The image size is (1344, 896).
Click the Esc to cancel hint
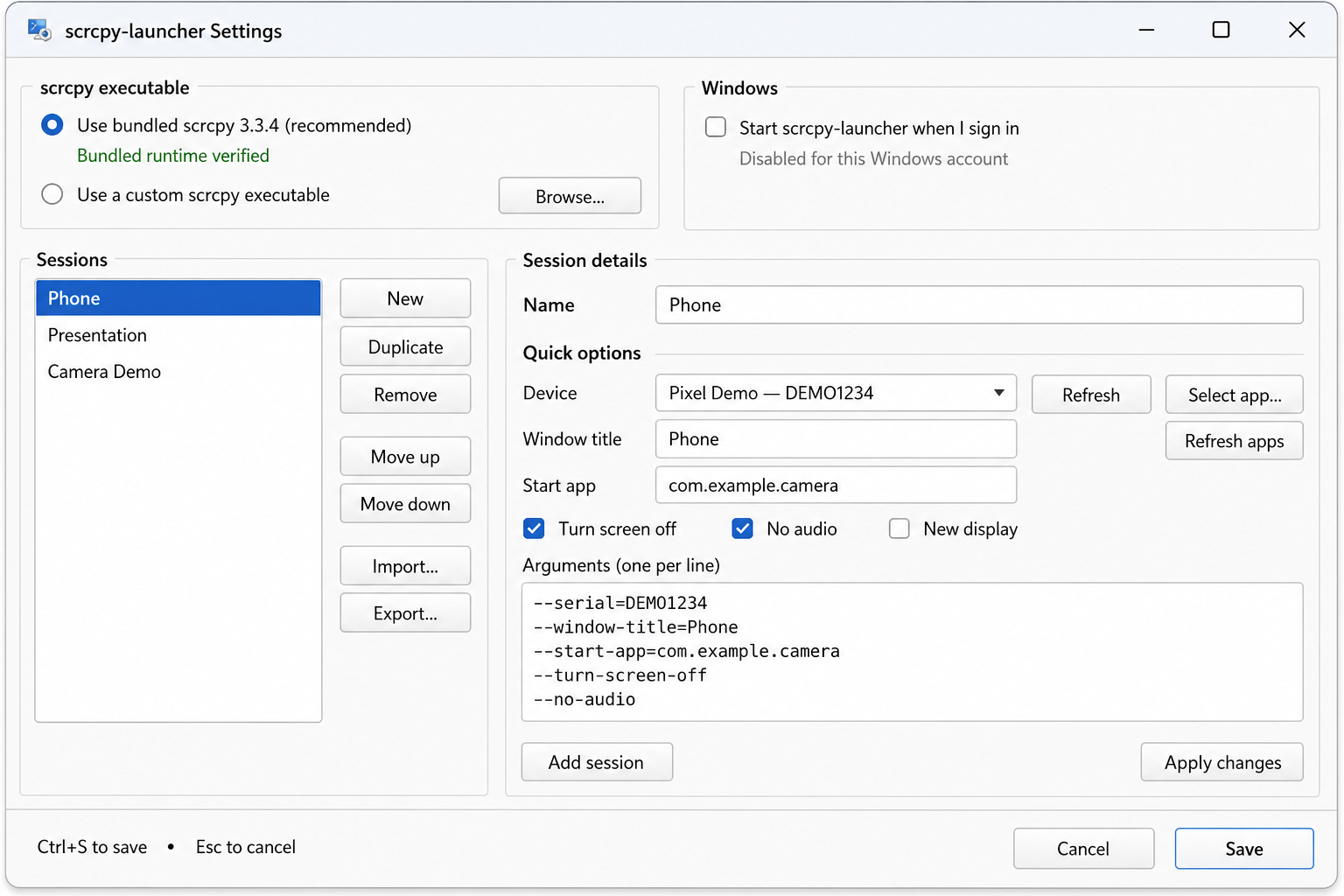point(246,847)
